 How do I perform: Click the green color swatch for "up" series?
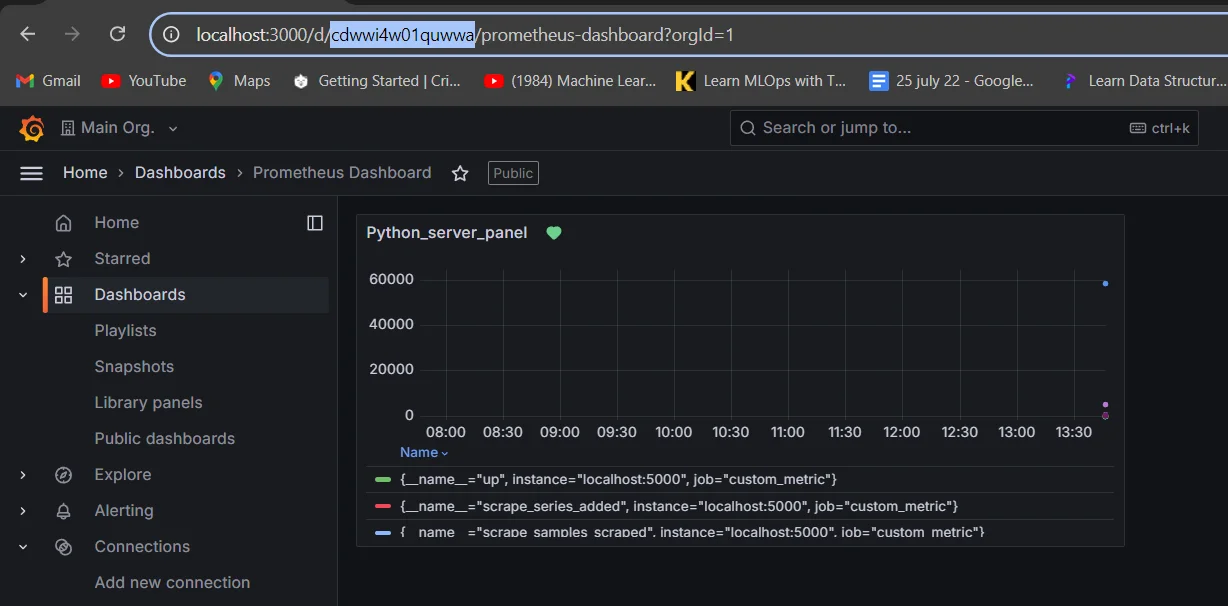[x=382, y=480]
